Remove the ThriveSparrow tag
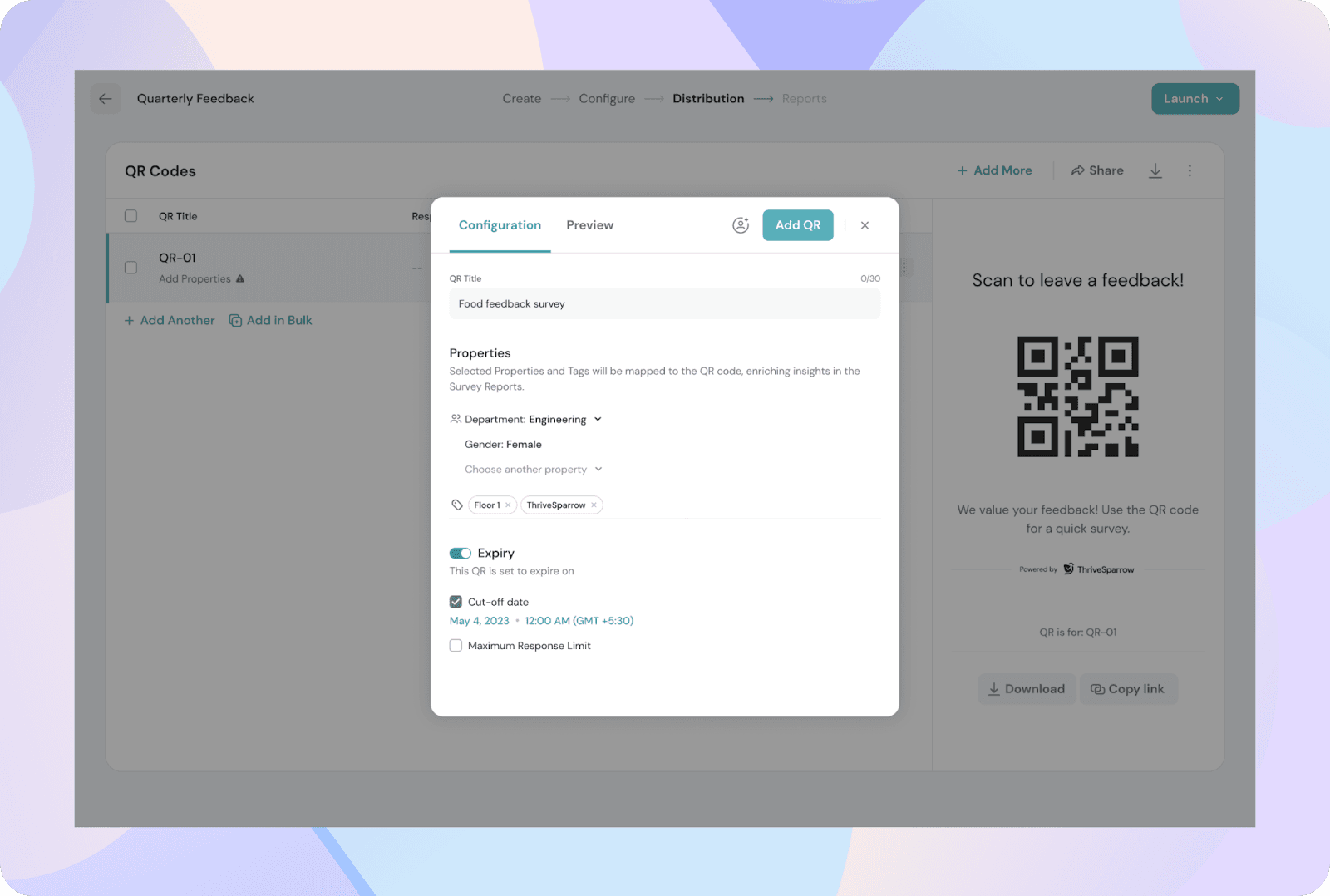This screenshot has width=1330, height=896. (x=594, y=505)
